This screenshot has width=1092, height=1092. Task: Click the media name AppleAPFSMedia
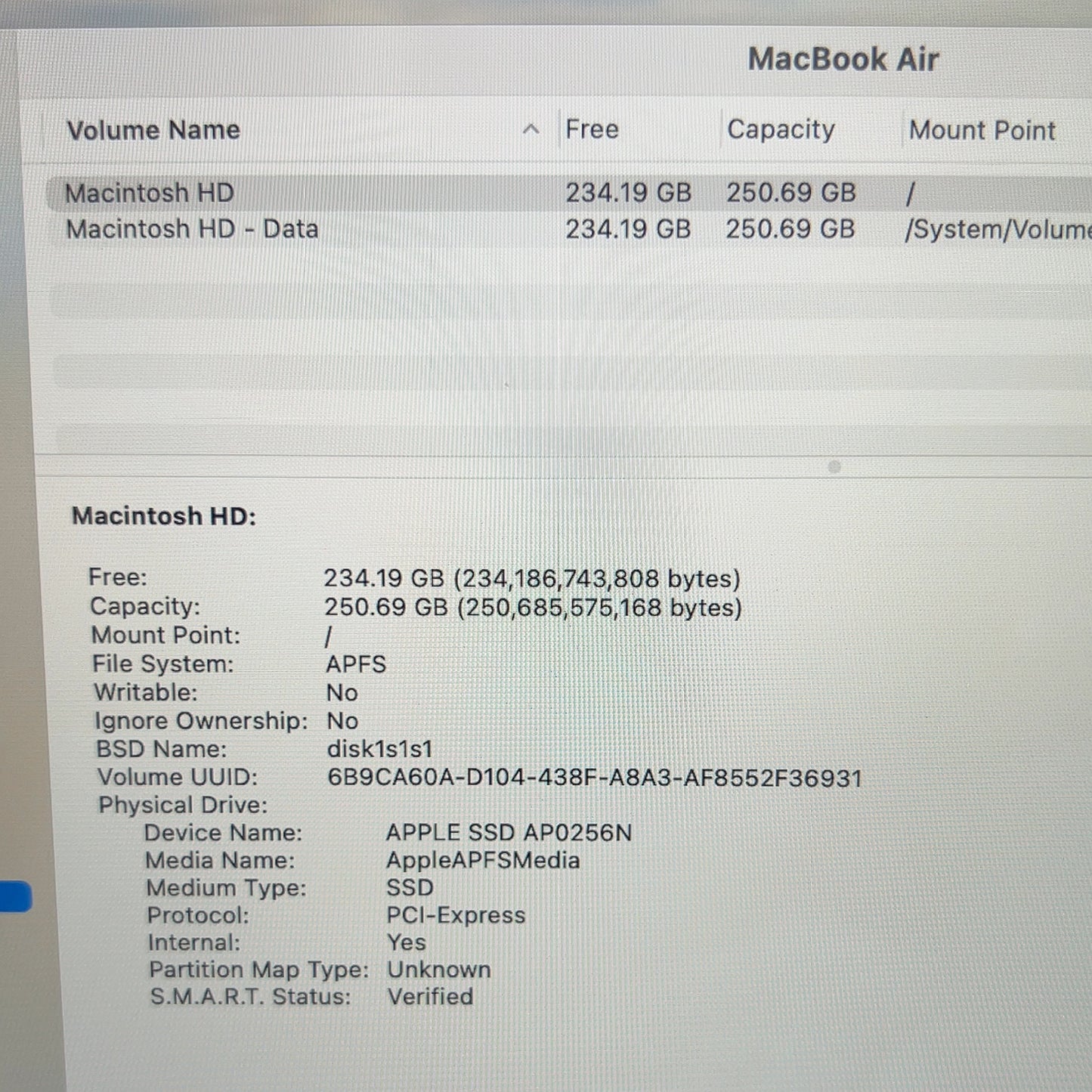(483, 861)
